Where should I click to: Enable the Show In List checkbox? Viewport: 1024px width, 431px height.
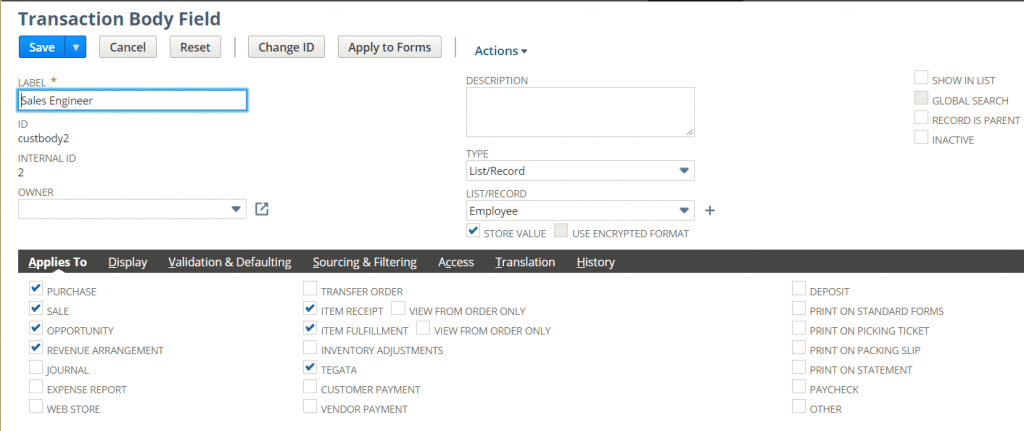tap(921, 79)
